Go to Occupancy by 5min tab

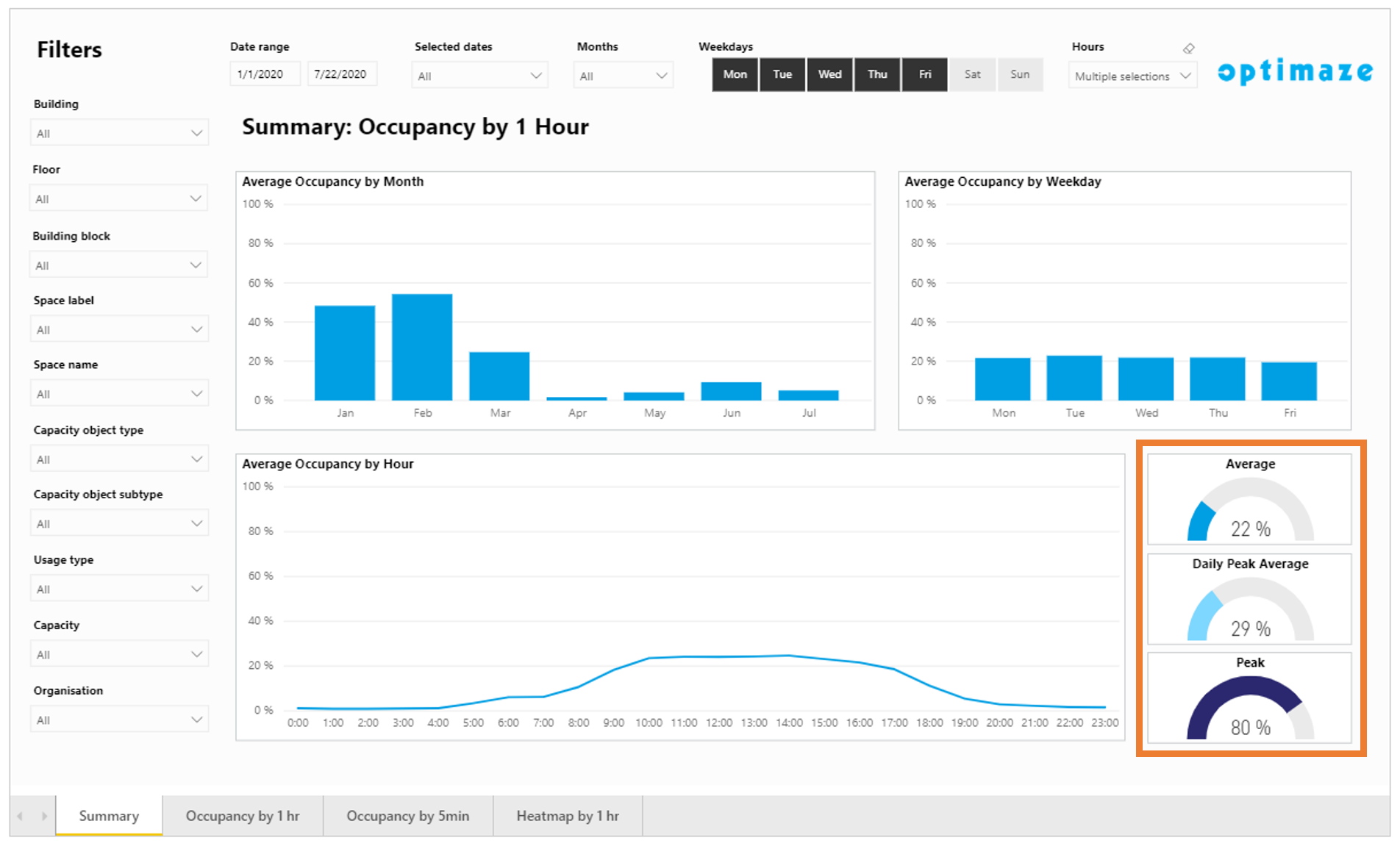pyautogui.click(x=407, y=816)
